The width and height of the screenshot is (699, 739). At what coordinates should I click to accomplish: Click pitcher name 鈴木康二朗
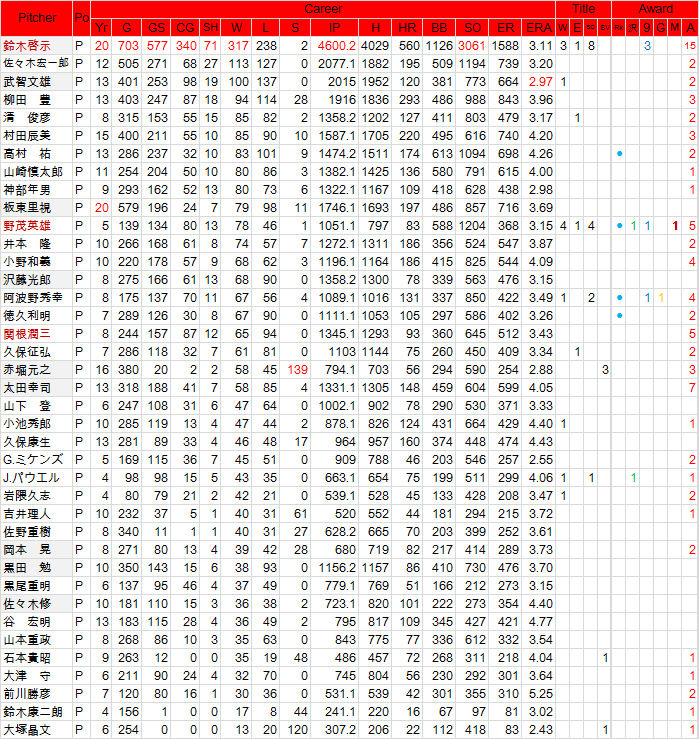pos(33,712)
